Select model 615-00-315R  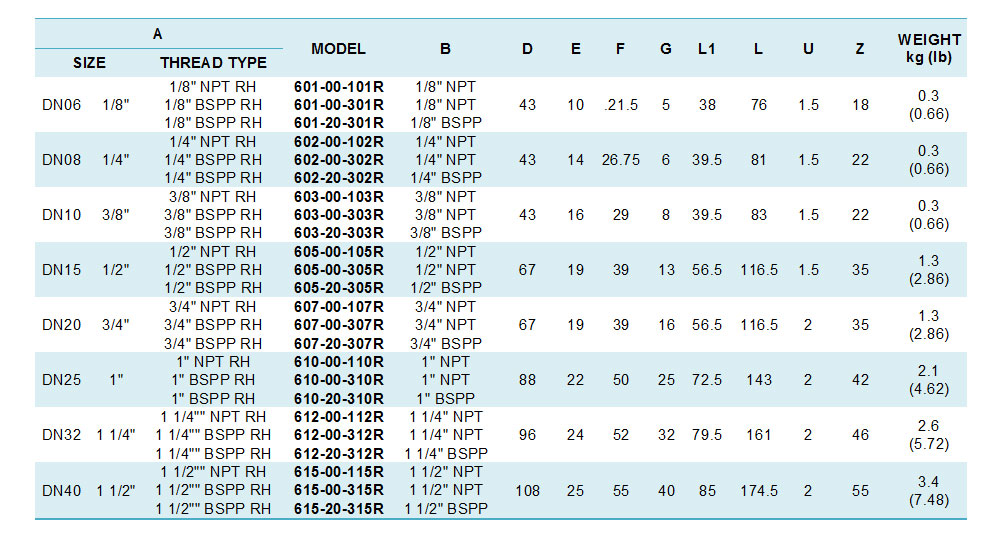[339, 490]
